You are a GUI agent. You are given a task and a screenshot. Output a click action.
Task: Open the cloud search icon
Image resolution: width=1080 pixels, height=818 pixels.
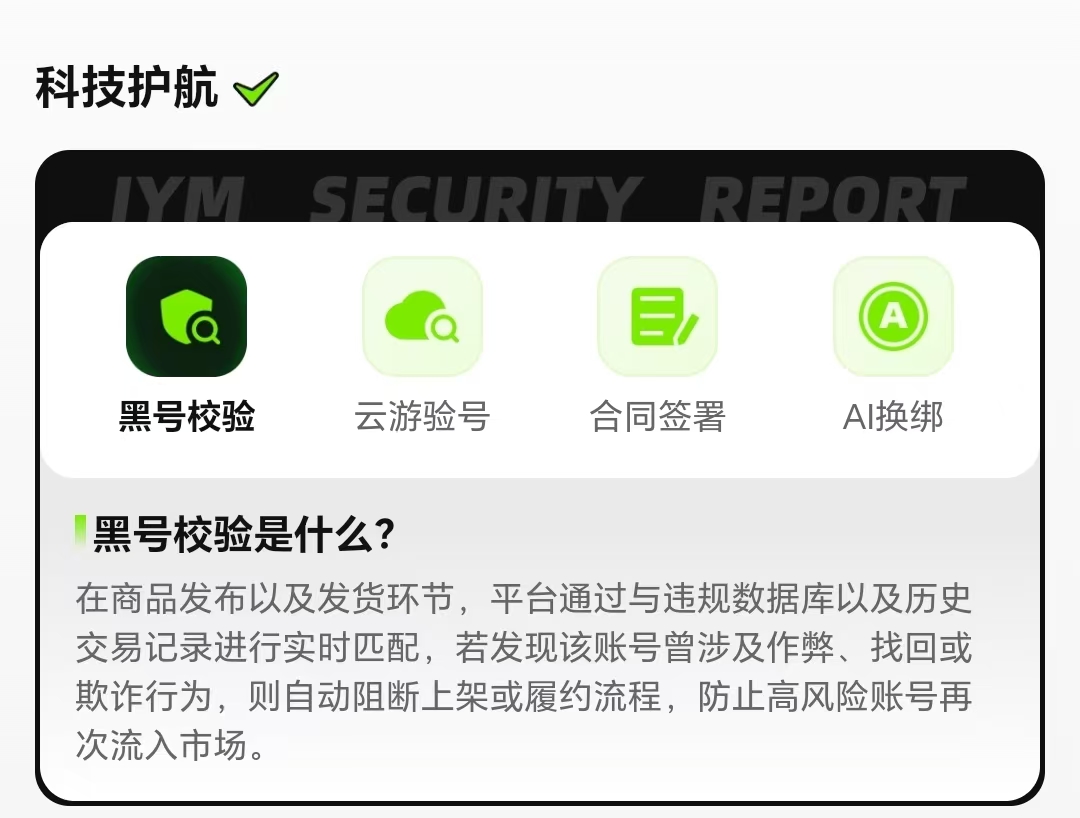coord(422,317)
